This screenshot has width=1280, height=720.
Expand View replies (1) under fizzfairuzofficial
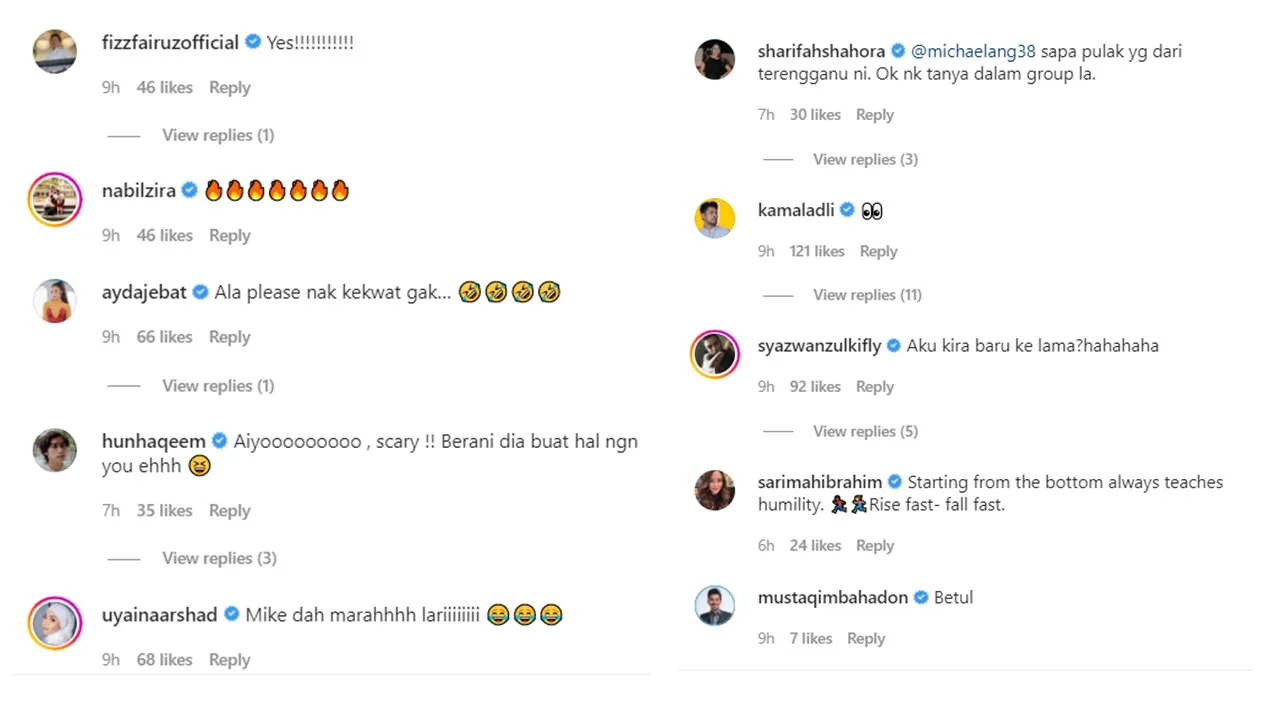218,135
